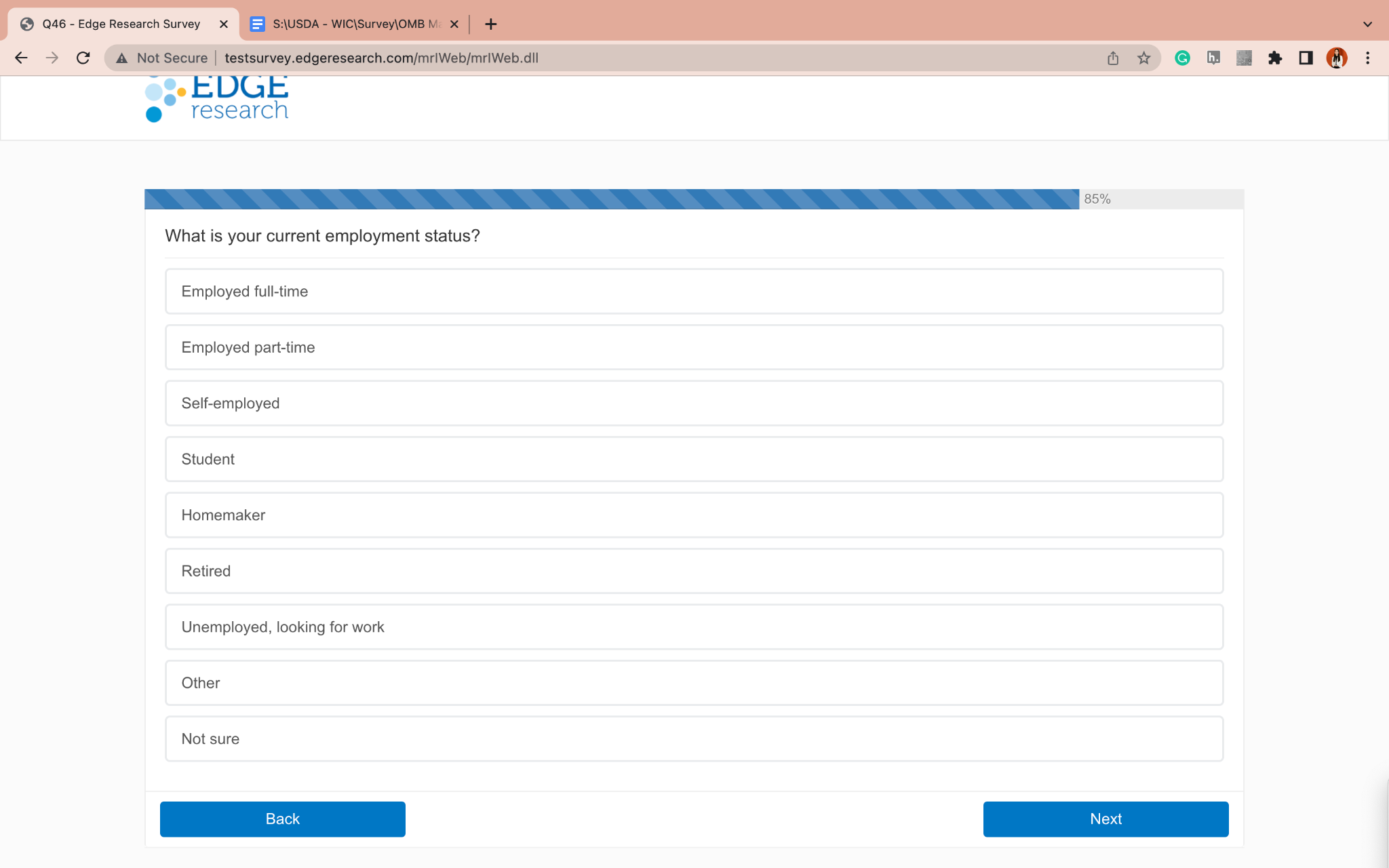Open the Grammarly extension icon
The image size is (1389, 868).
click(x=1182, y=58)
